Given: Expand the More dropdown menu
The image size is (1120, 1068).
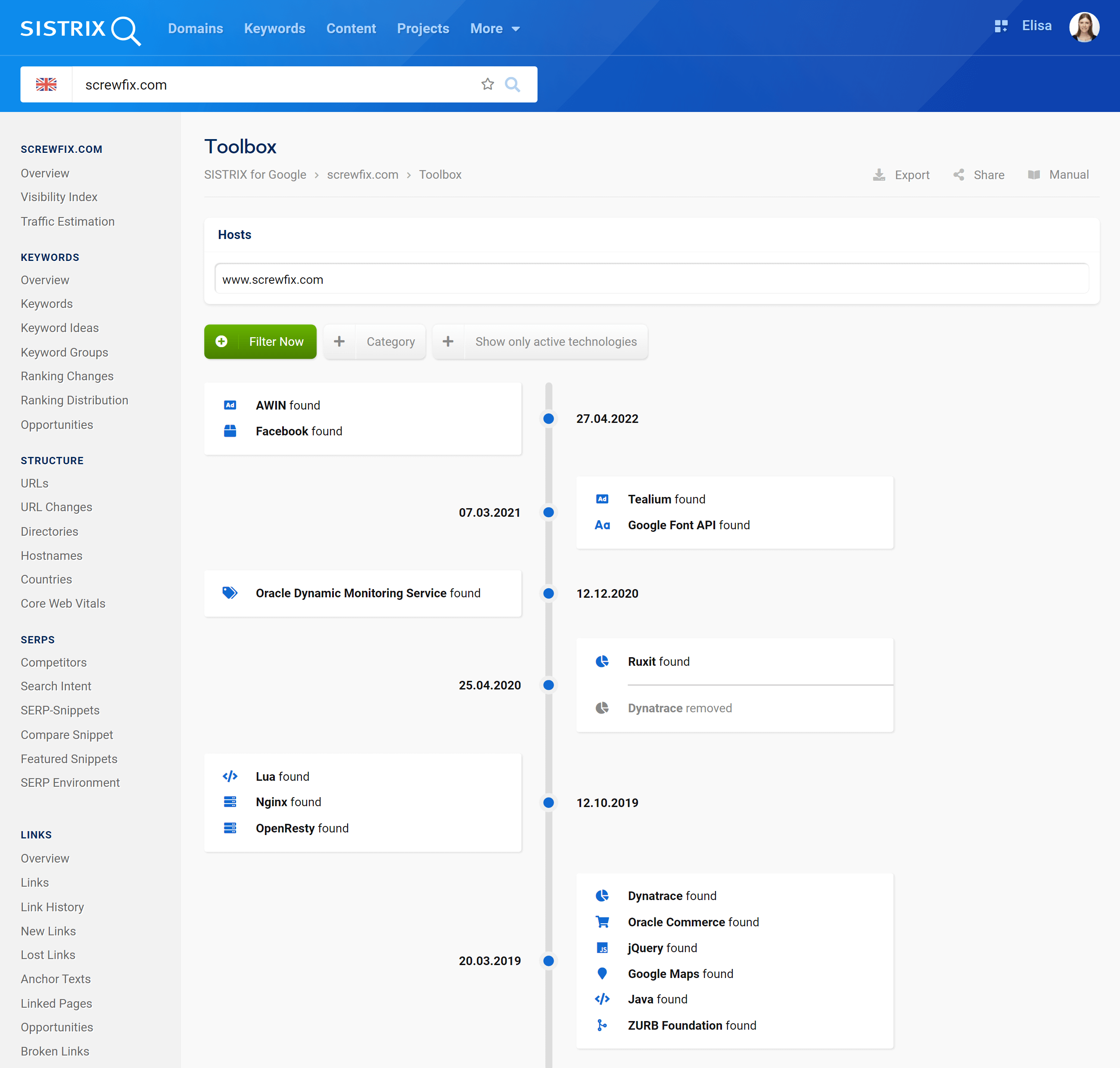Looking at the screenshot, I should click(x=495, y=28).
